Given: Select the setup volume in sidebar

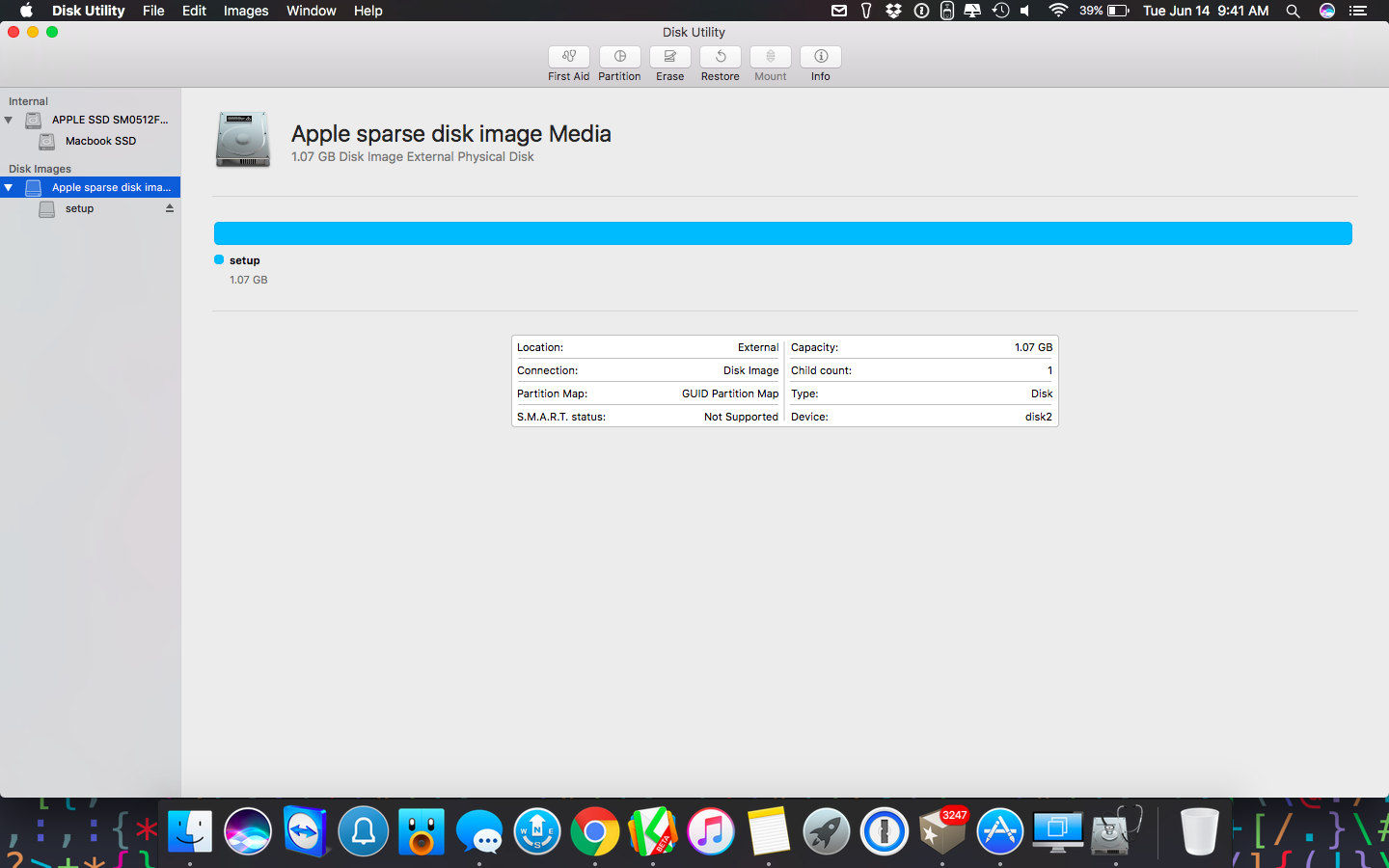Looking at the screenshot, I should 79,208.
